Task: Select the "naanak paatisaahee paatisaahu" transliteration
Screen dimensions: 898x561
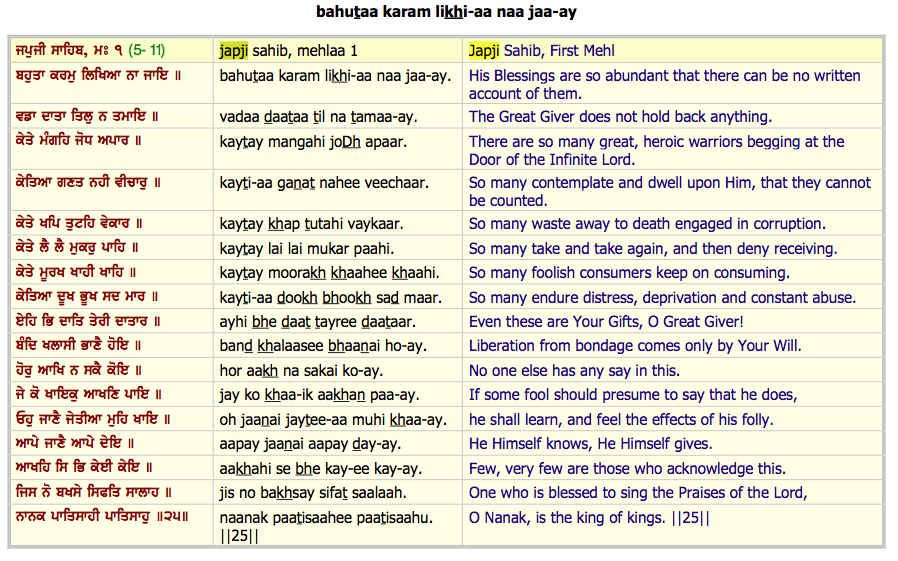Action: point(326,518)
